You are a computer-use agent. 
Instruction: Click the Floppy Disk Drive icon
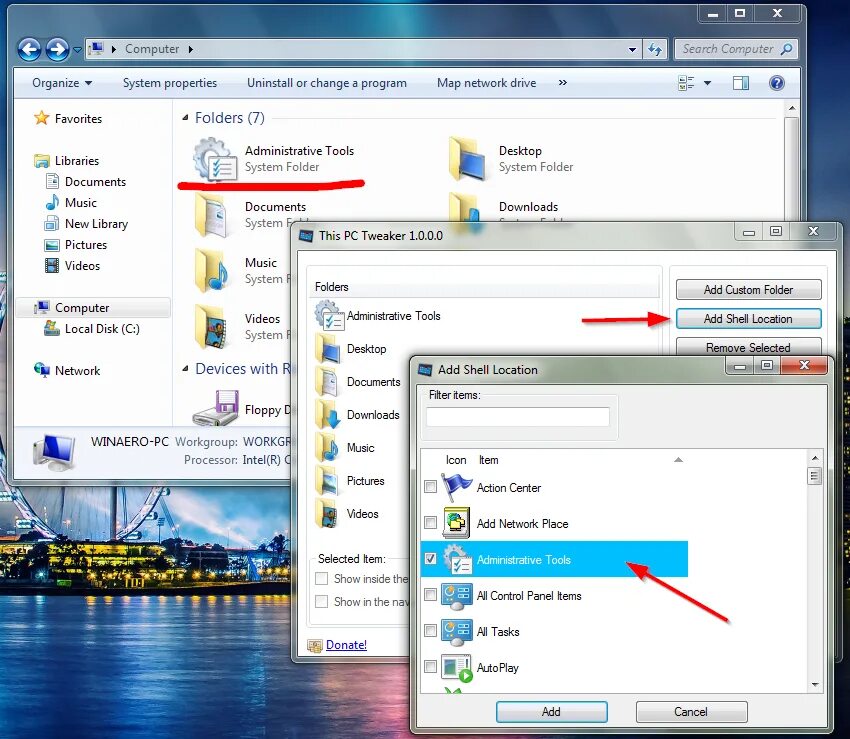216,408
